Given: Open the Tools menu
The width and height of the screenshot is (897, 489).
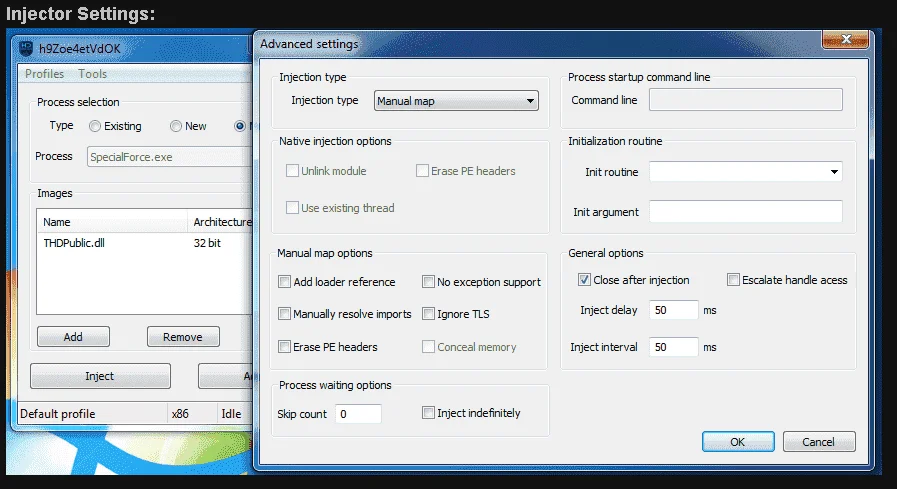Looking at the screenshot, I should click(x=92, y=74).
